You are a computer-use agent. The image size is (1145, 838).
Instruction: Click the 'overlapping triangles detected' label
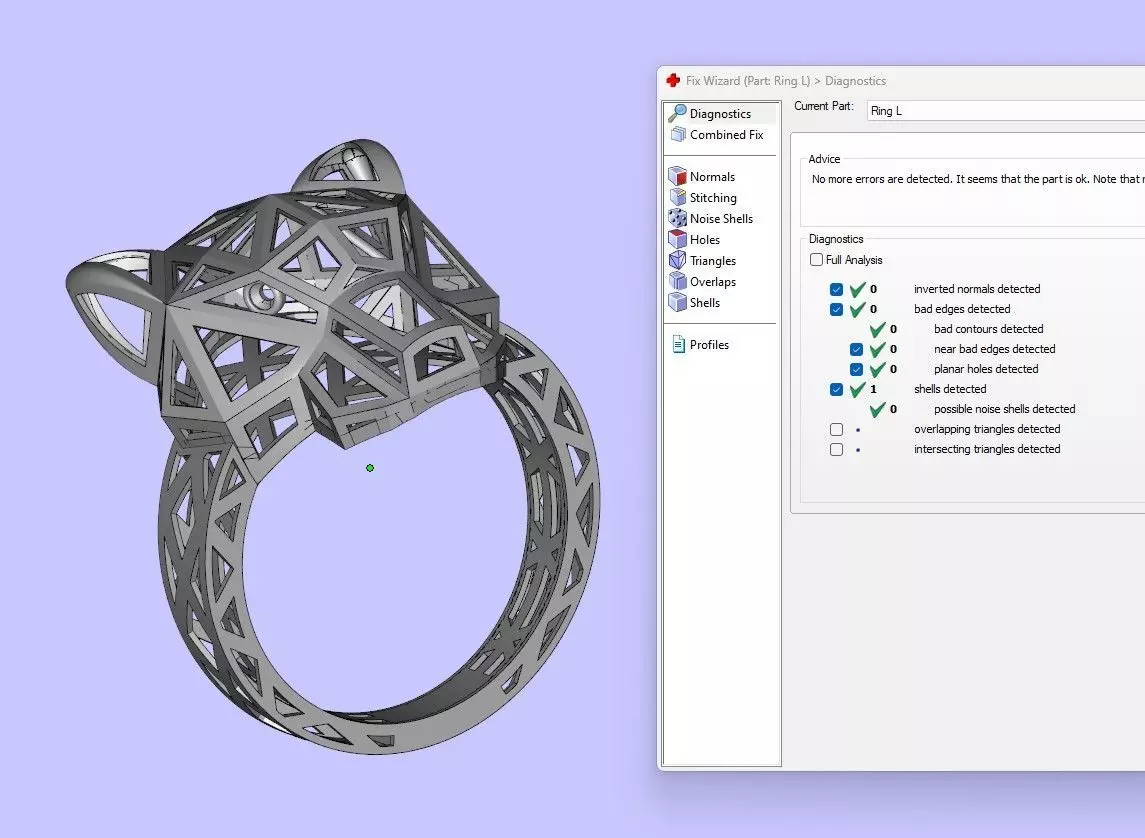coord(987,429)
